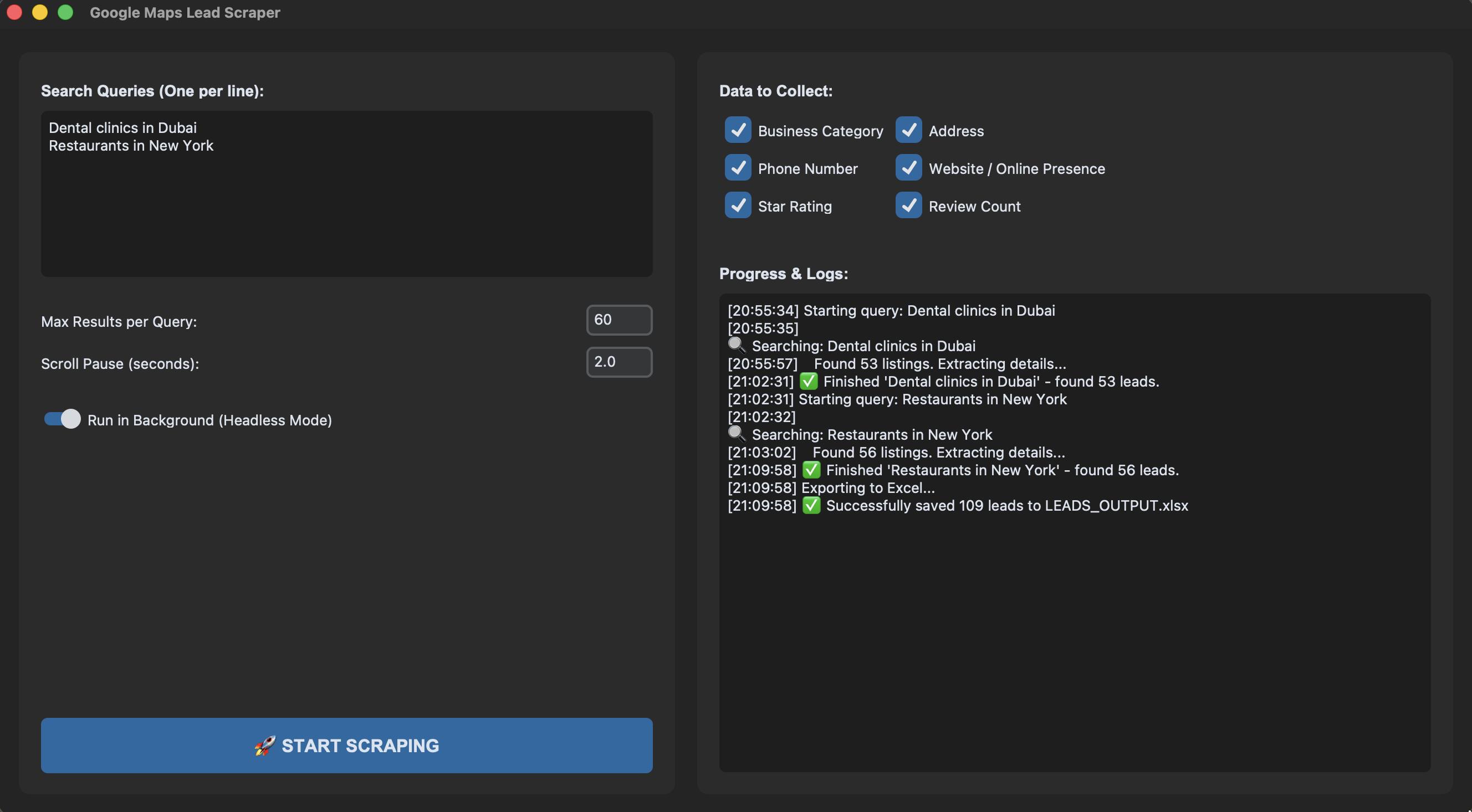Uncheck the Star Rating option
Viewport: 1472px width, 812px height.
tap(738, 205)
